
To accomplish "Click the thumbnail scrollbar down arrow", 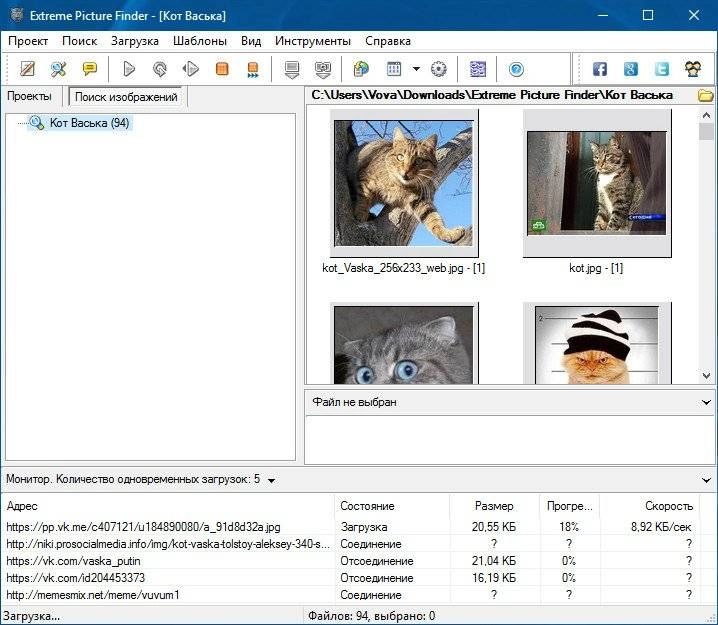I will pyautogui.click(x=706, y=376).
